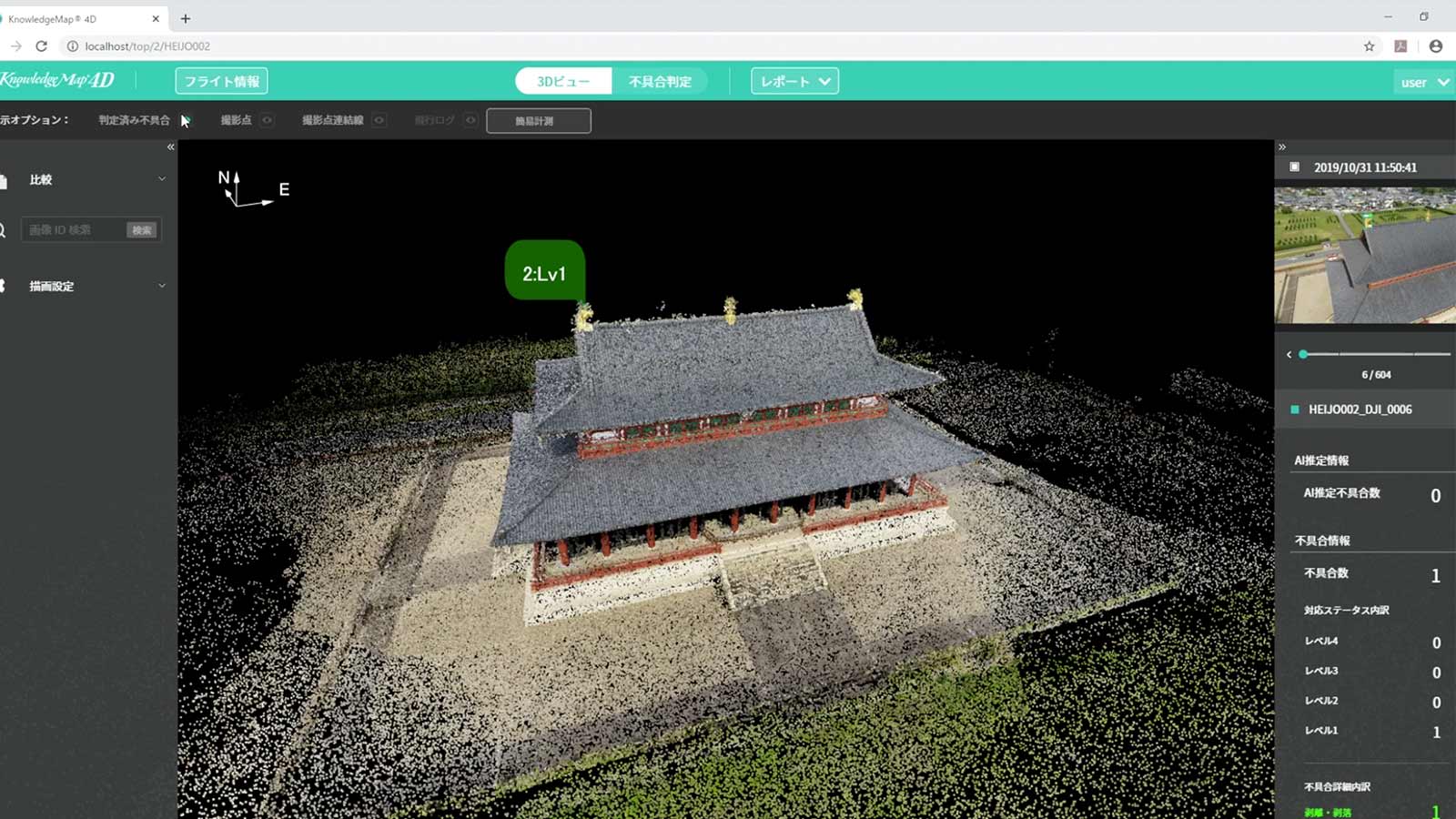The width and height of the screenshot is (1456, 819).
Task: Click the browser bookmark star icon
Action: [x=1367, y=45]
